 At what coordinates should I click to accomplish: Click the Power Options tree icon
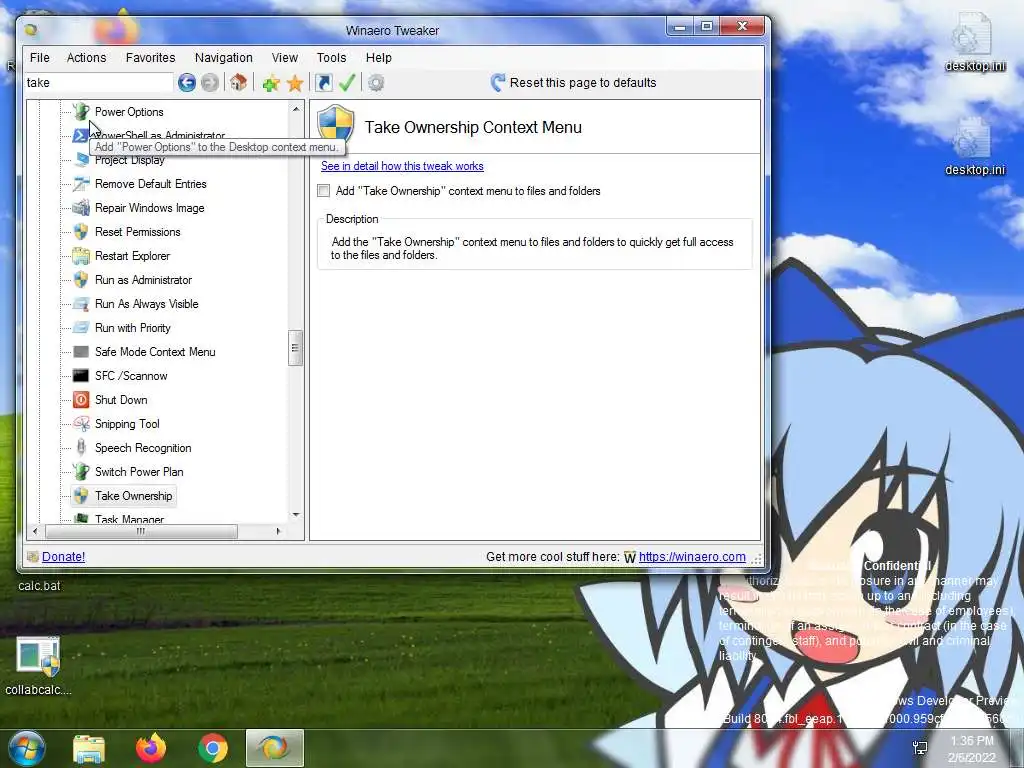[x=81, y=112]
